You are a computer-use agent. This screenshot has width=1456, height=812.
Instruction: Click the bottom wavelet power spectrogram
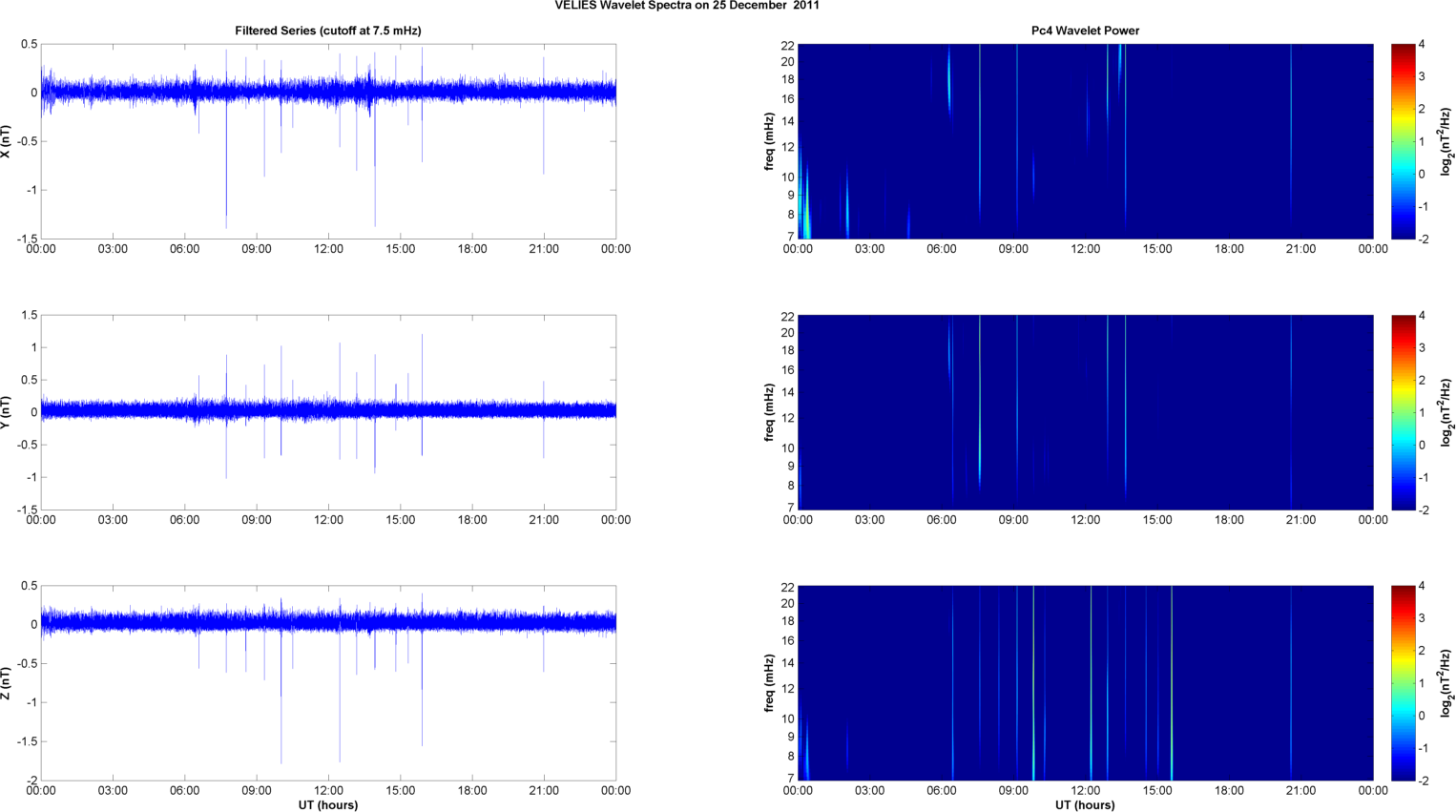click(1085, 683)
